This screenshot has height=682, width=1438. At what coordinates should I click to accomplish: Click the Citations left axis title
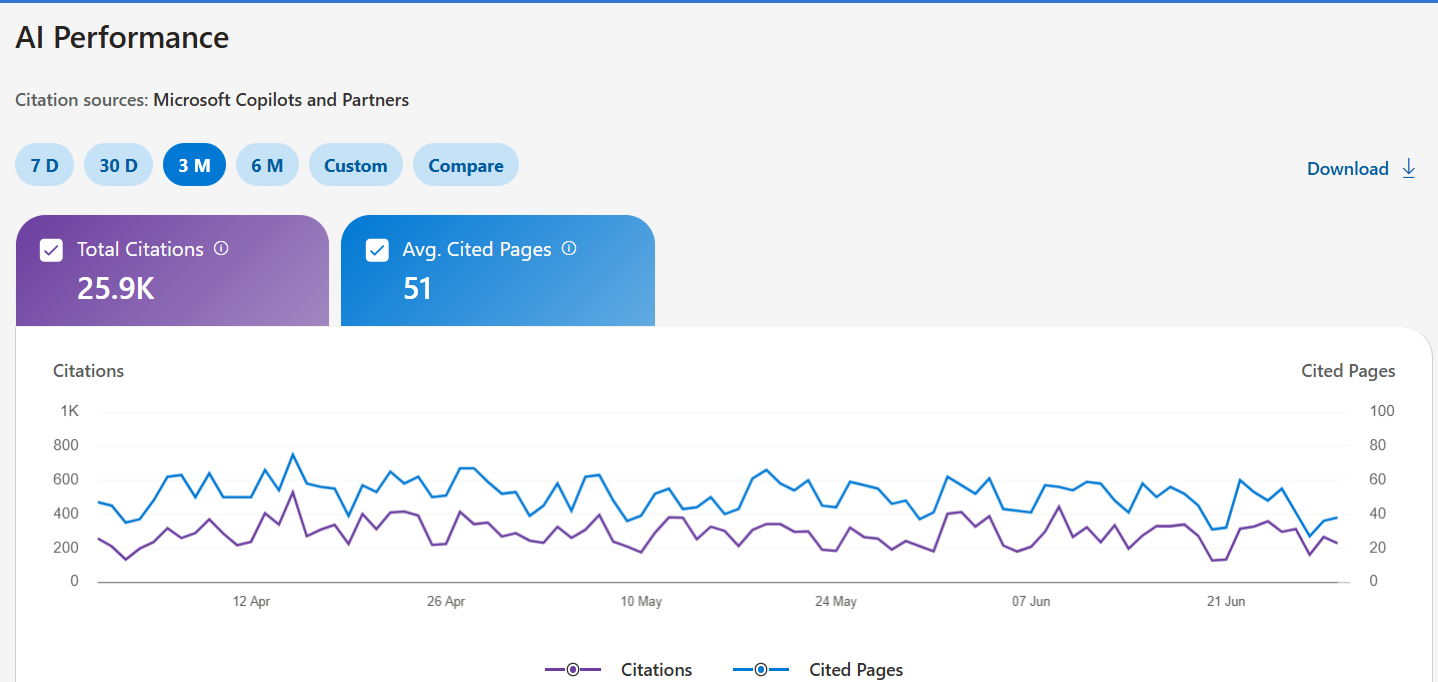pyautogui.click(x=88, y=371)
